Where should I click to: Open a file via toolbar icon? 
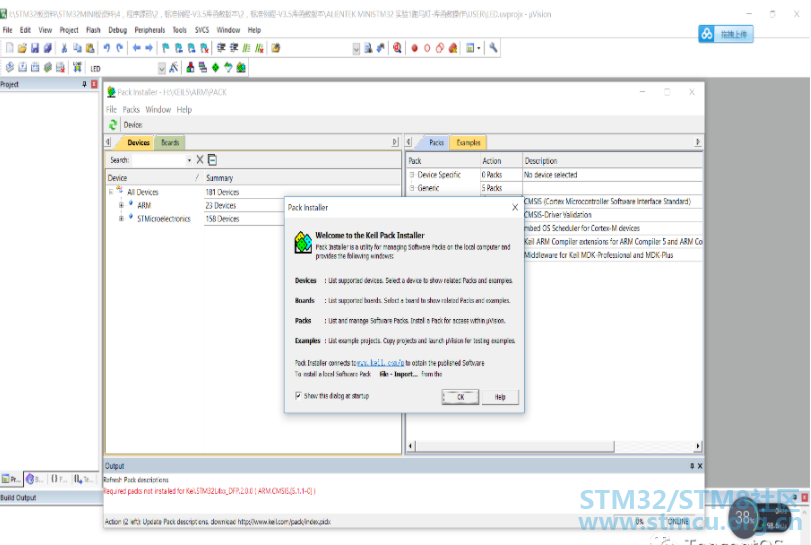coord(22,48)
